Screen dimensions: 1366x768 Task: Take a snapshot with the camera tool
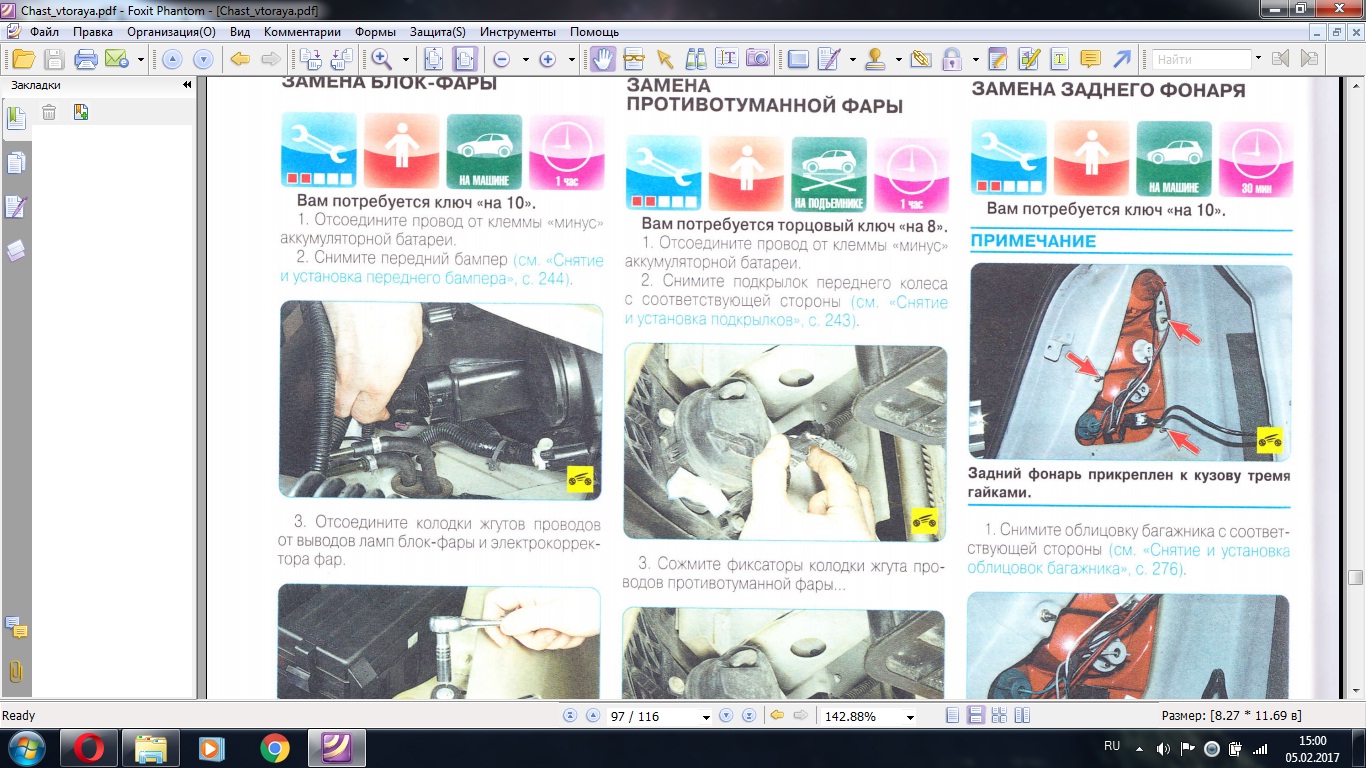758,59
